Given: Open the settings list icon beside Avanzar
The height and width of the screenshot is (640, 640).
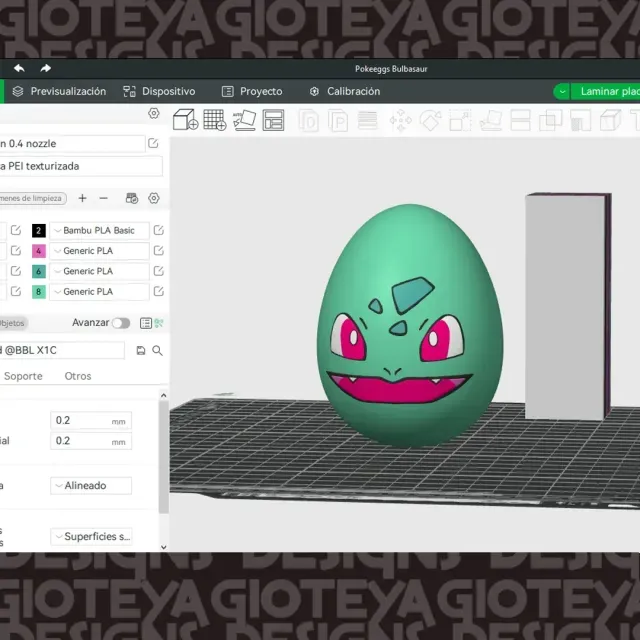Looking at the screenshot, I should click(146, 323).
